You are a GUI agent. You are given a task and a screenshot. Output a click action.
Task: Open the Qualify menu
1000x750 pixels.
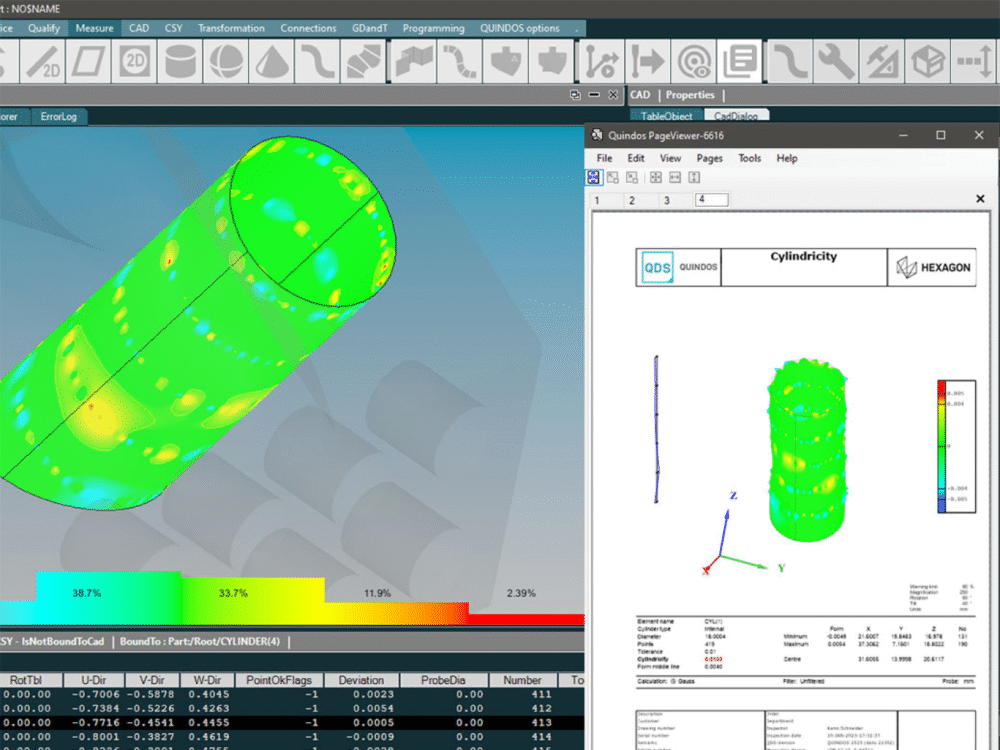[x=43, y=28]
